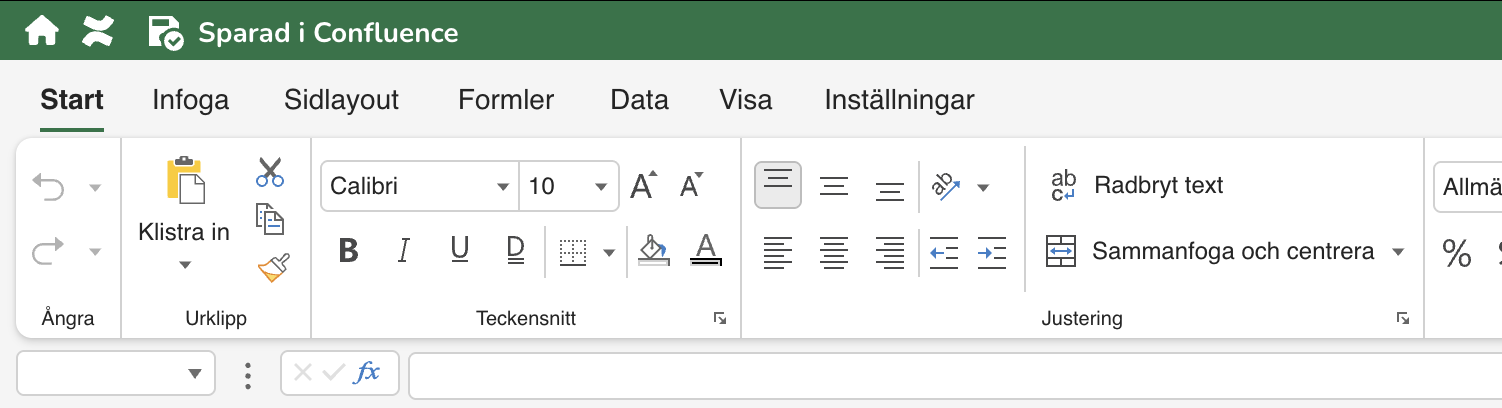Click the increase font size icon
1502x408 pixels.
click(643, 186)
